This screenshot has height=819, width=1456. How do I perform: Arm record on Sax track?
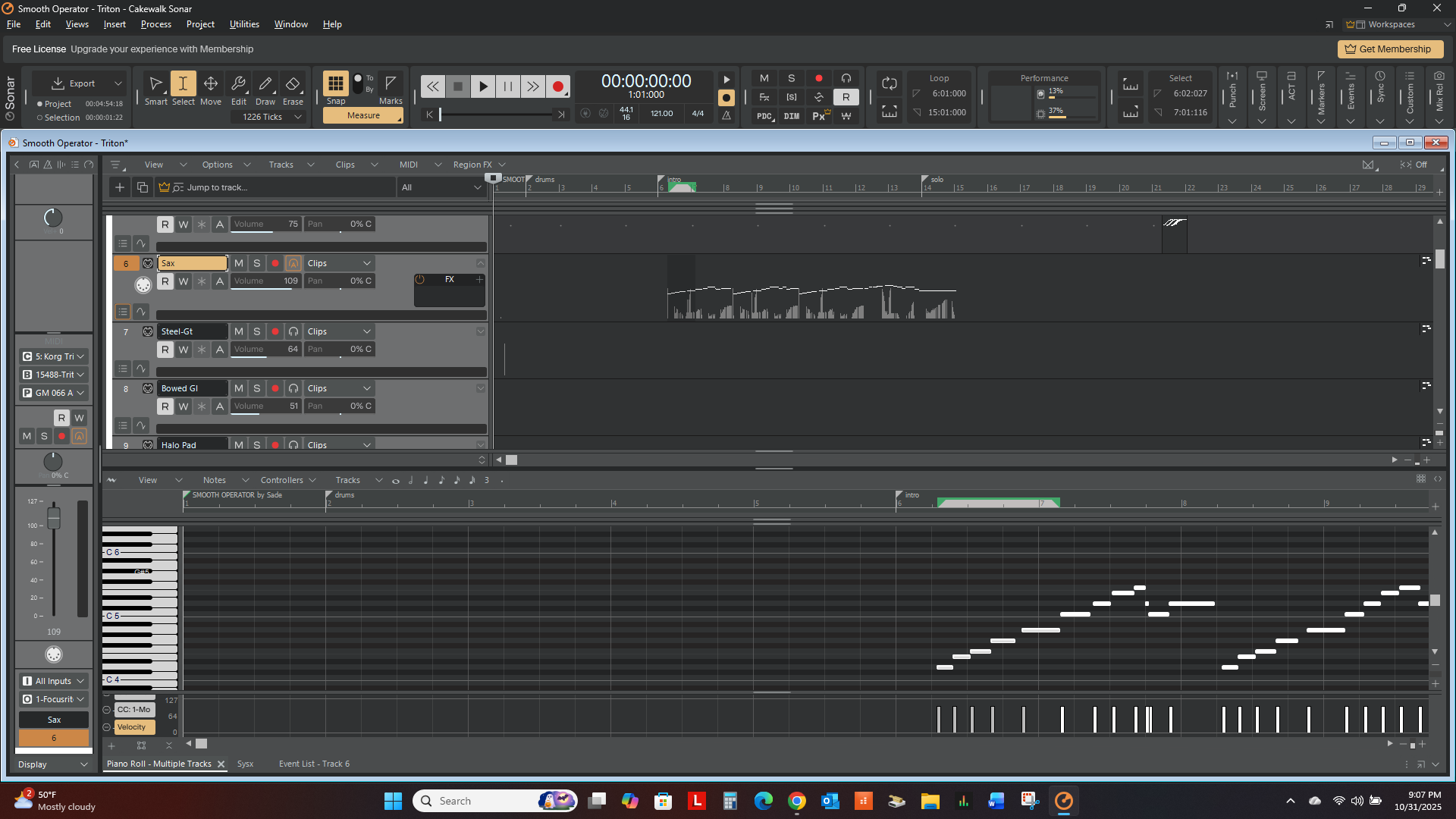[275, 263]
